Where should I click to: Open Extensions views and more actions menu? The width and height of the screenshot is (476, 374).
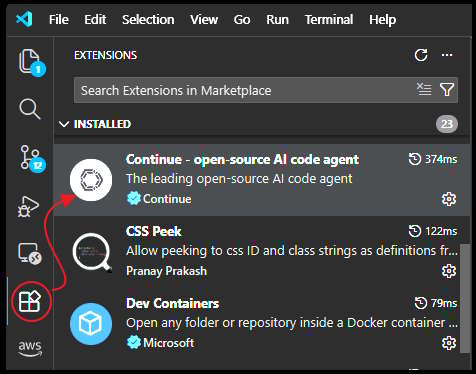(x=447, y=55)
